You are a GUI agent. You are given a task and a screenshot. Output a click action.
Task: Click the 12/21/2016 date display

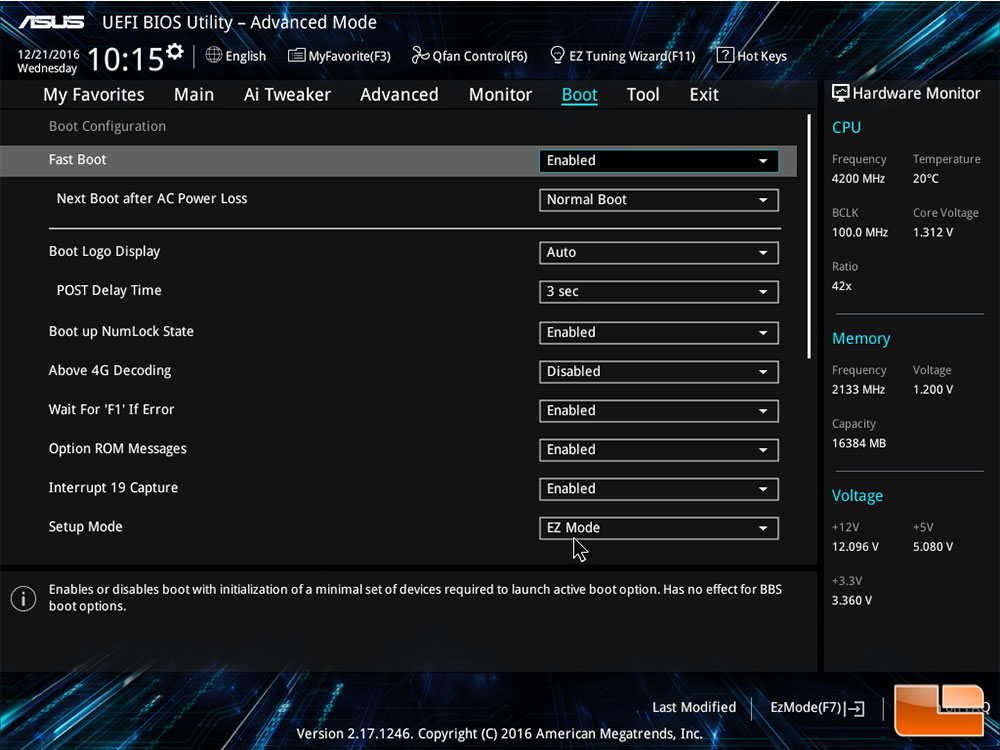48,54
